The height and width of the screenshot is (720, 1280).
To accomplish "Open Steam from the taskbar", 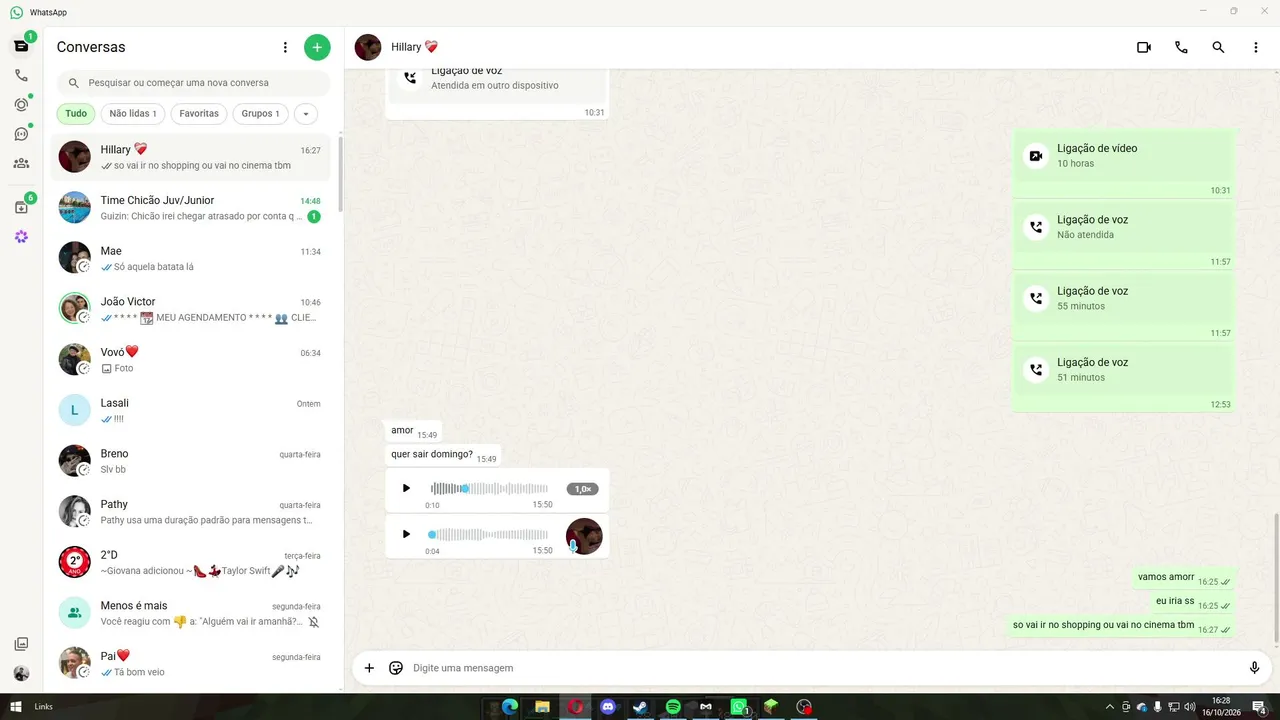I will tap(640, 707).
